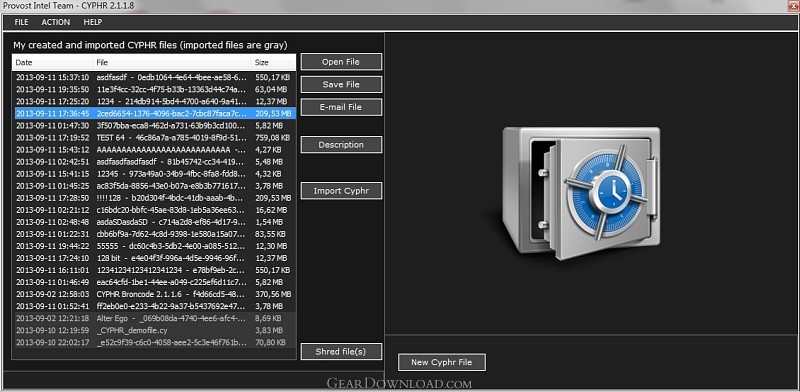Select the 12341234123412341234 file row

click(x=154, y=270)
